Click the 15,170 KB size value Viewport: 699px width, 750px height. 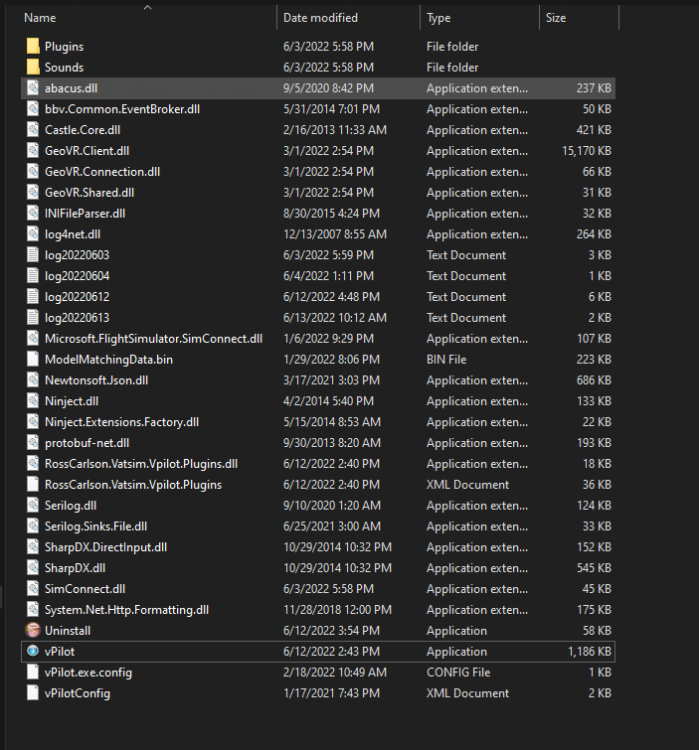click(x=587, y=151)
